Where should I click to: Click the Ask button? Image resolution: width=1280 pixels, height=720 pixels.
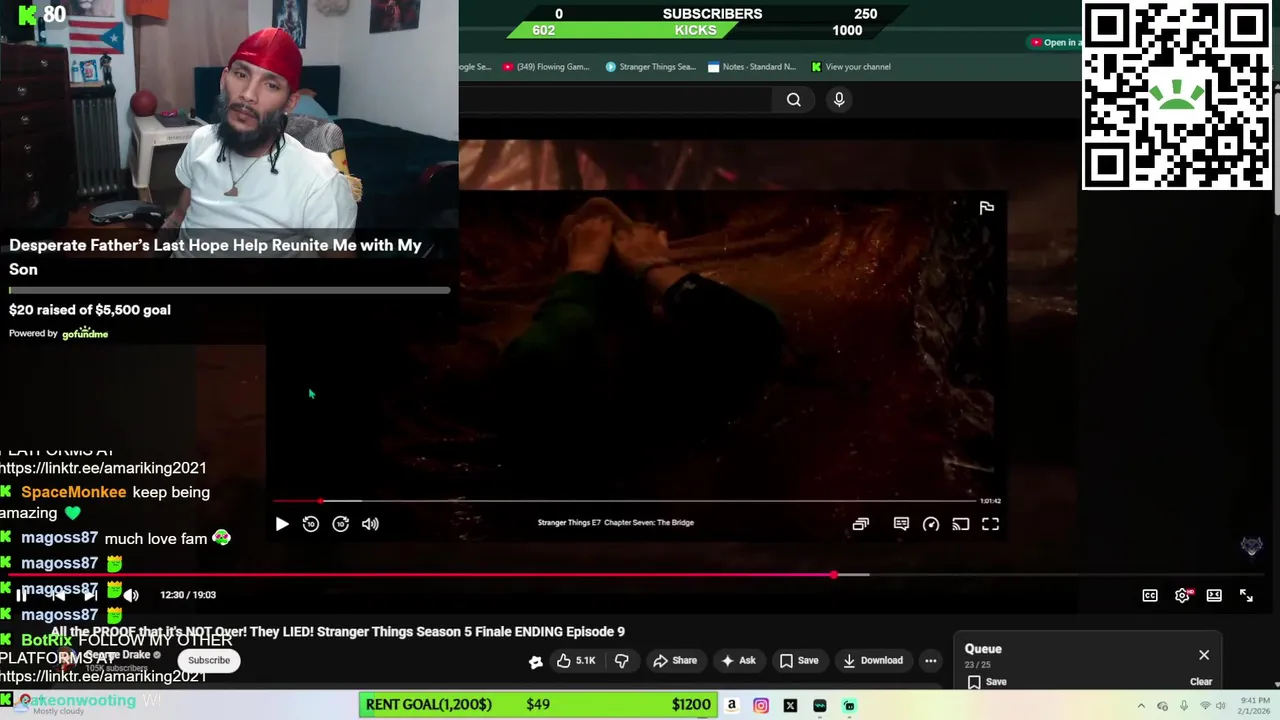(x=738, y=660)
